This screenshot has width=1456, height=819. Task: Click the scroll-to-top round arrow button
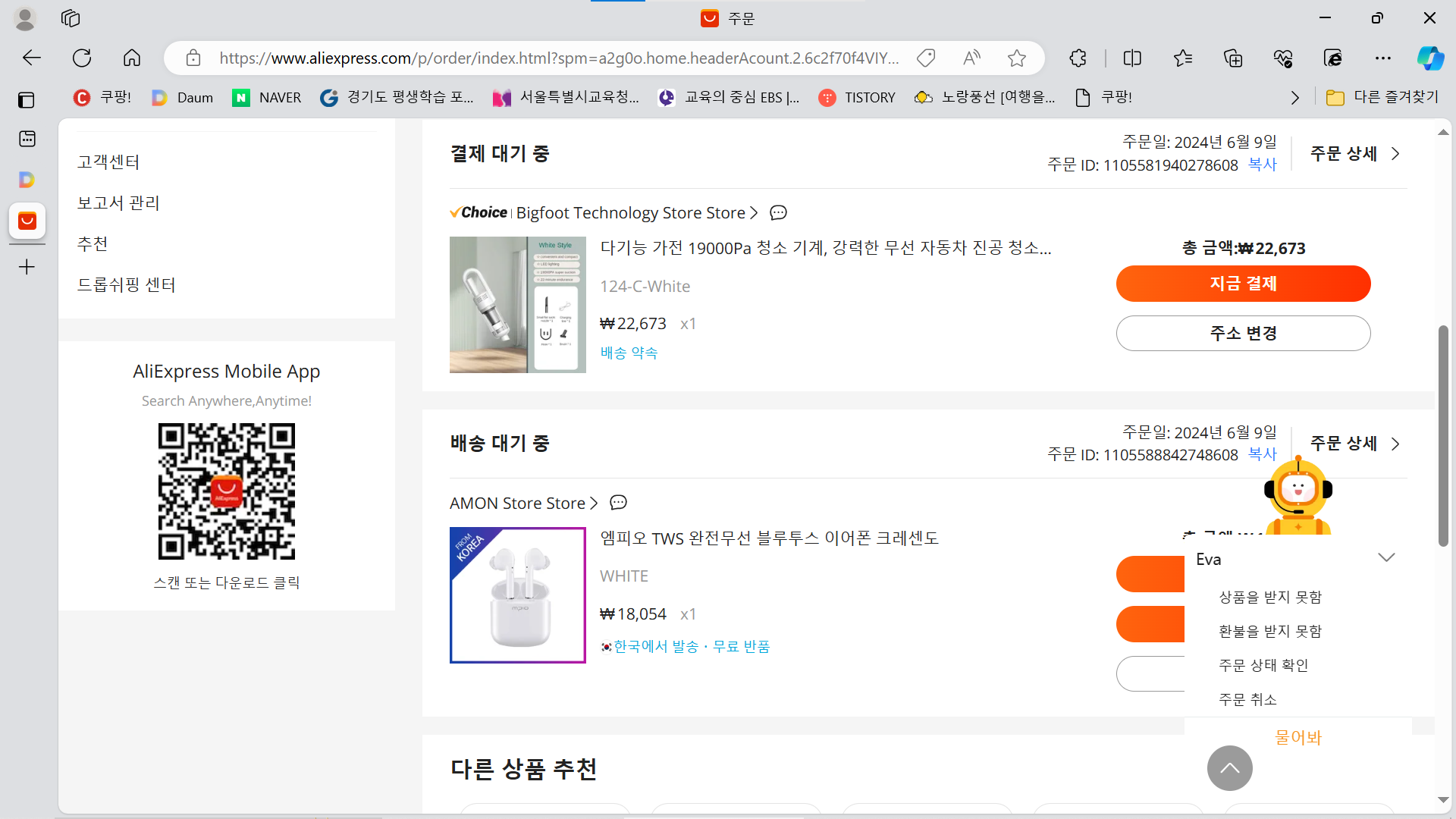coord(1229,768)
